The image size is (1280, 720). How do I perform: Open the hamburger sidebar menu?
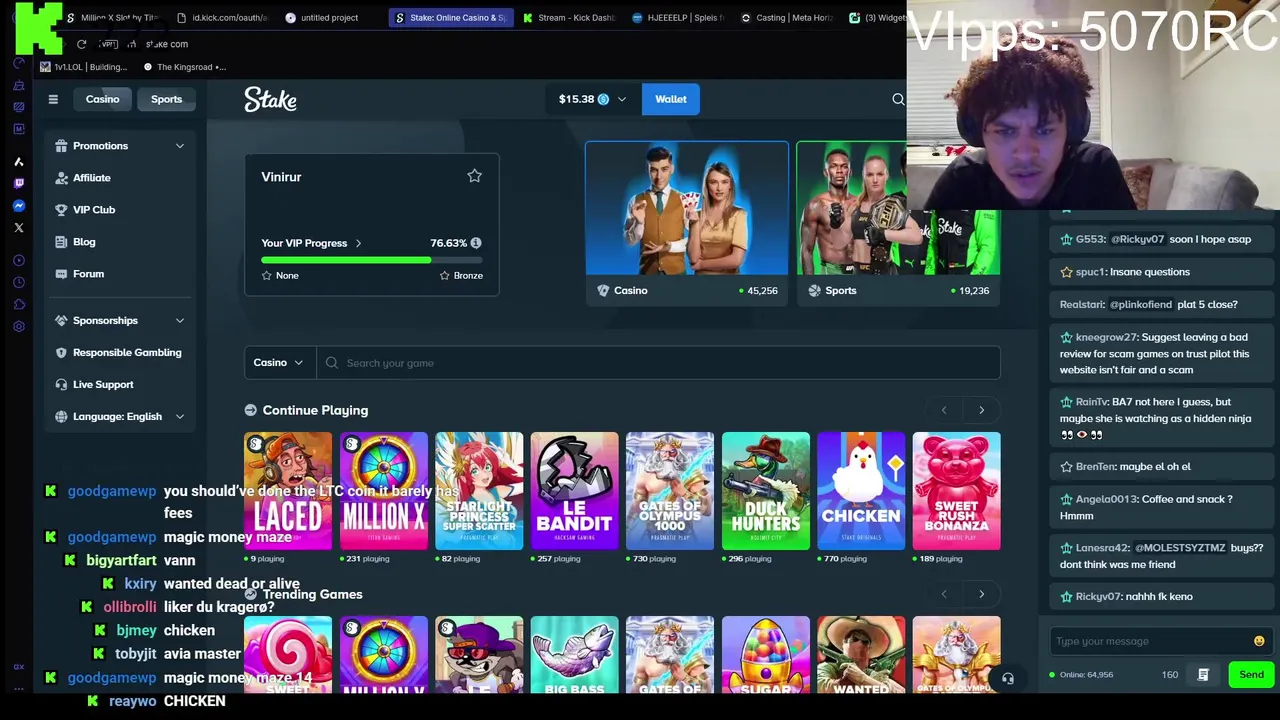(53, 99)
